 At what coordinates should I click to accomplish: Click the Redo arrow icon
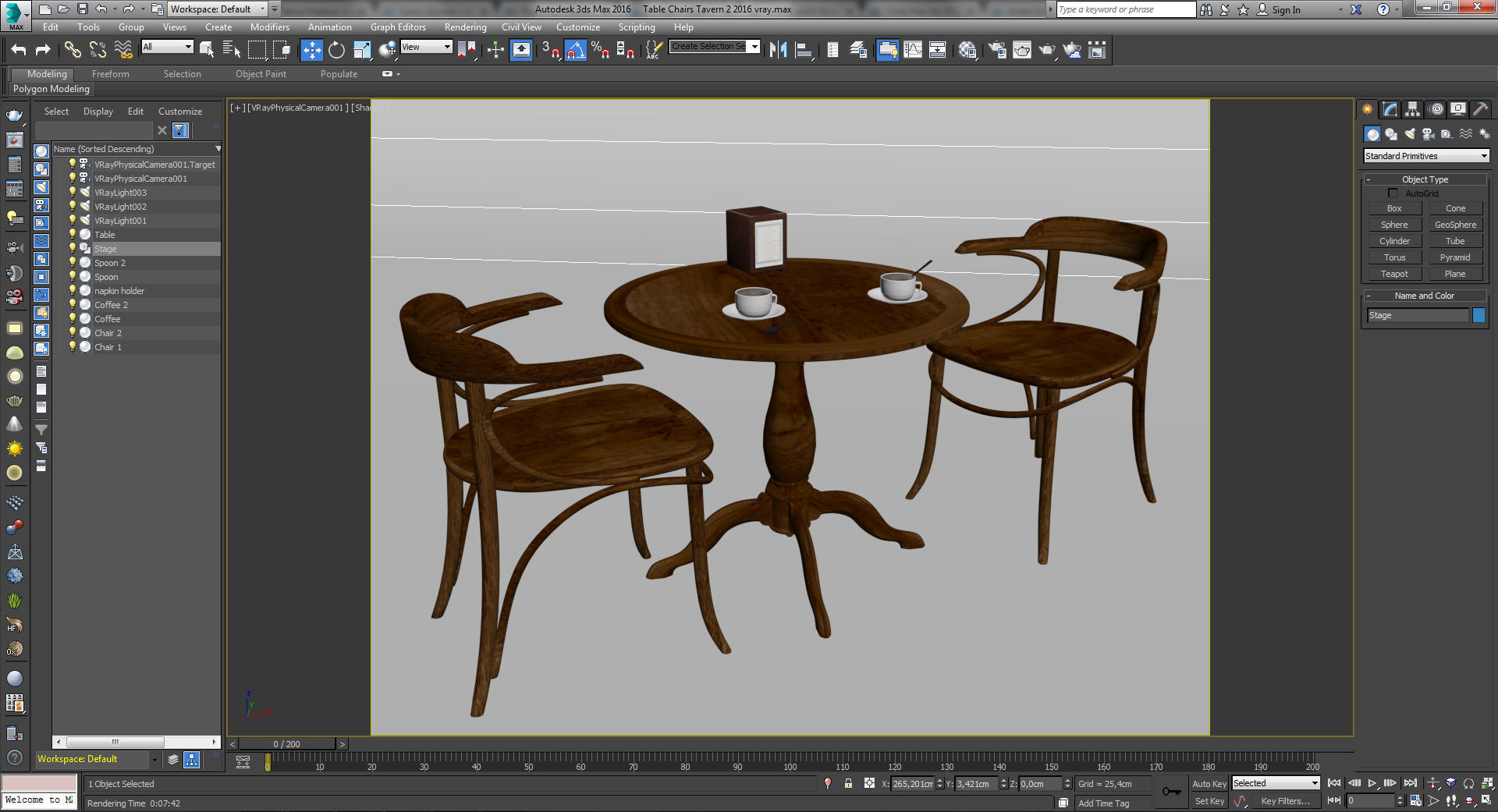click(x=43, y=50)
